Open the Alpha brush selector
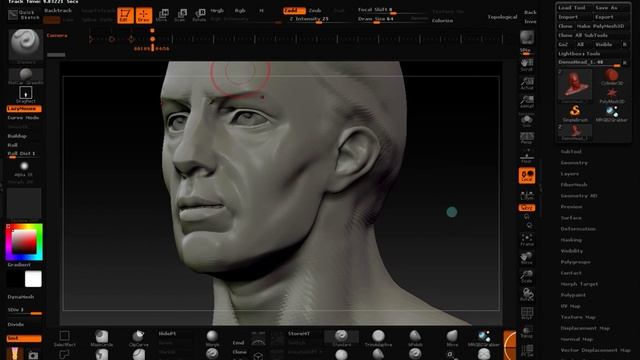 24,168
